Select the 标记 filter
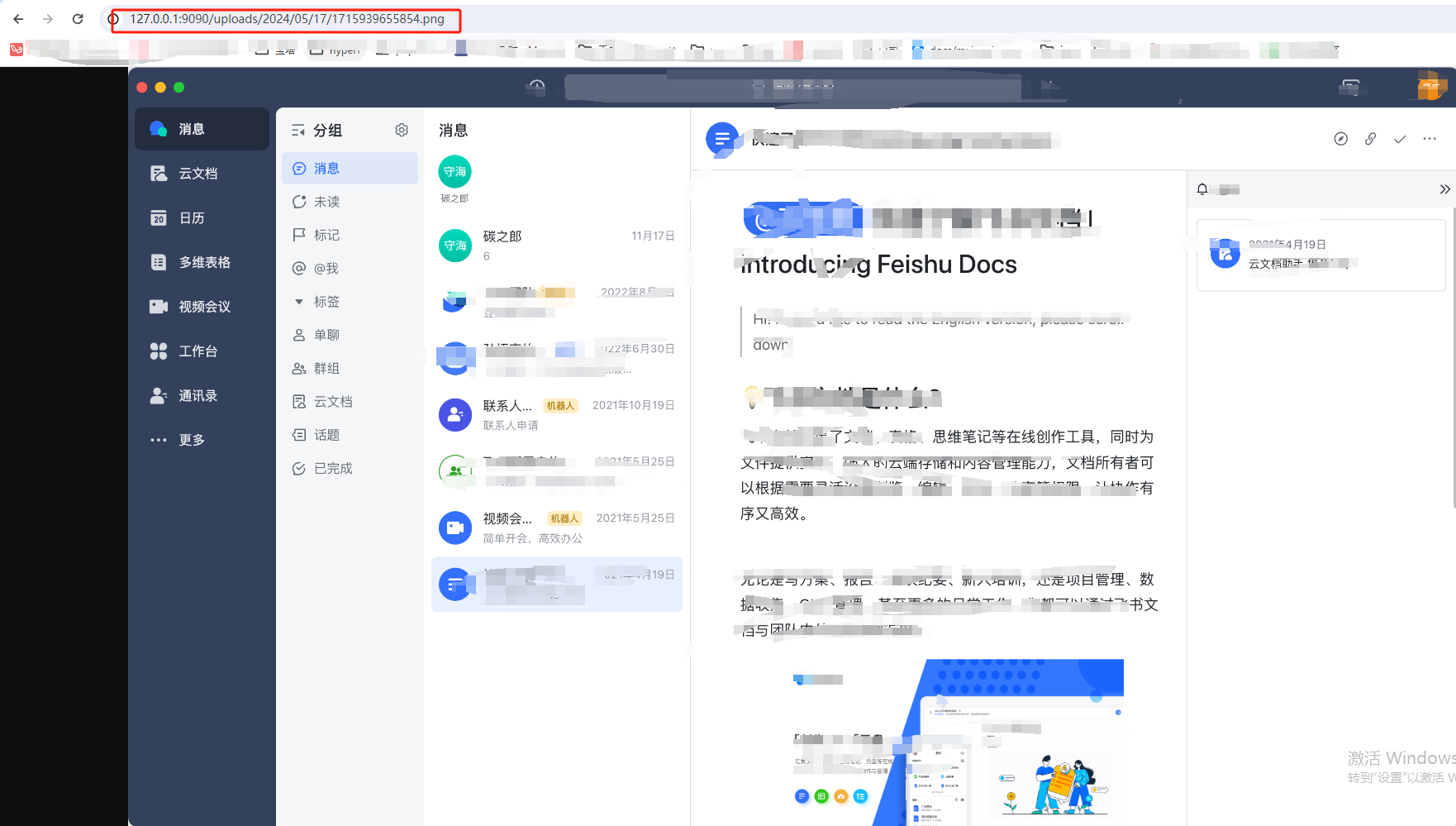Image resolution: width=1456 pixels, height=826 pixels. (x=350, y=235)
